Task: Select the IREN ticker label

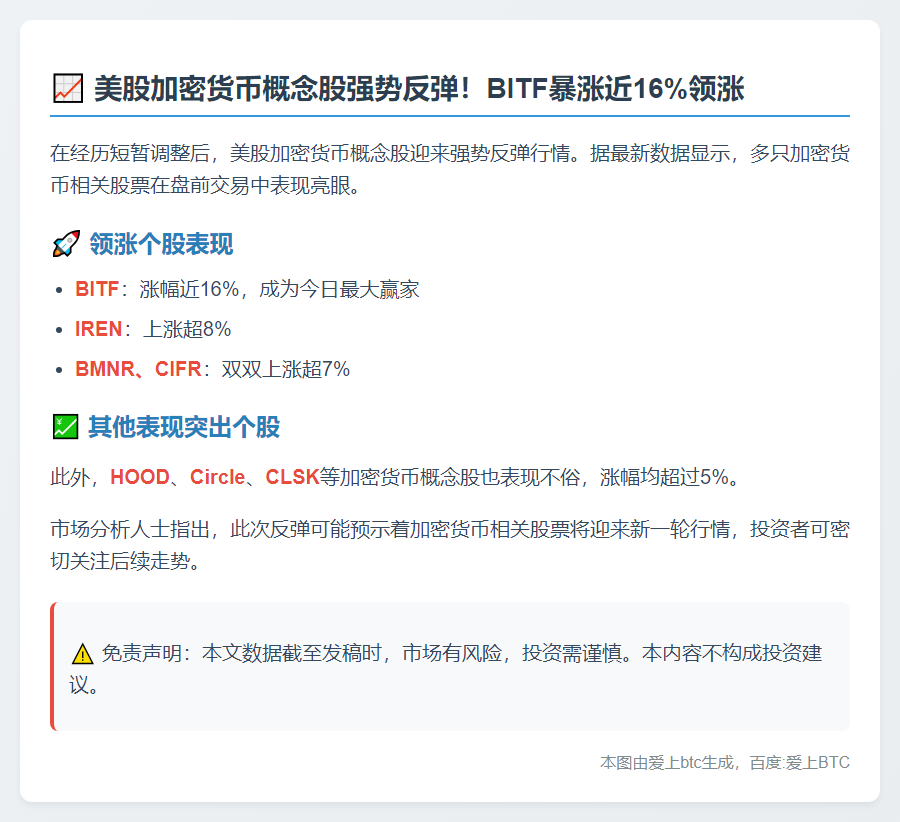Action: pos(96,330)
